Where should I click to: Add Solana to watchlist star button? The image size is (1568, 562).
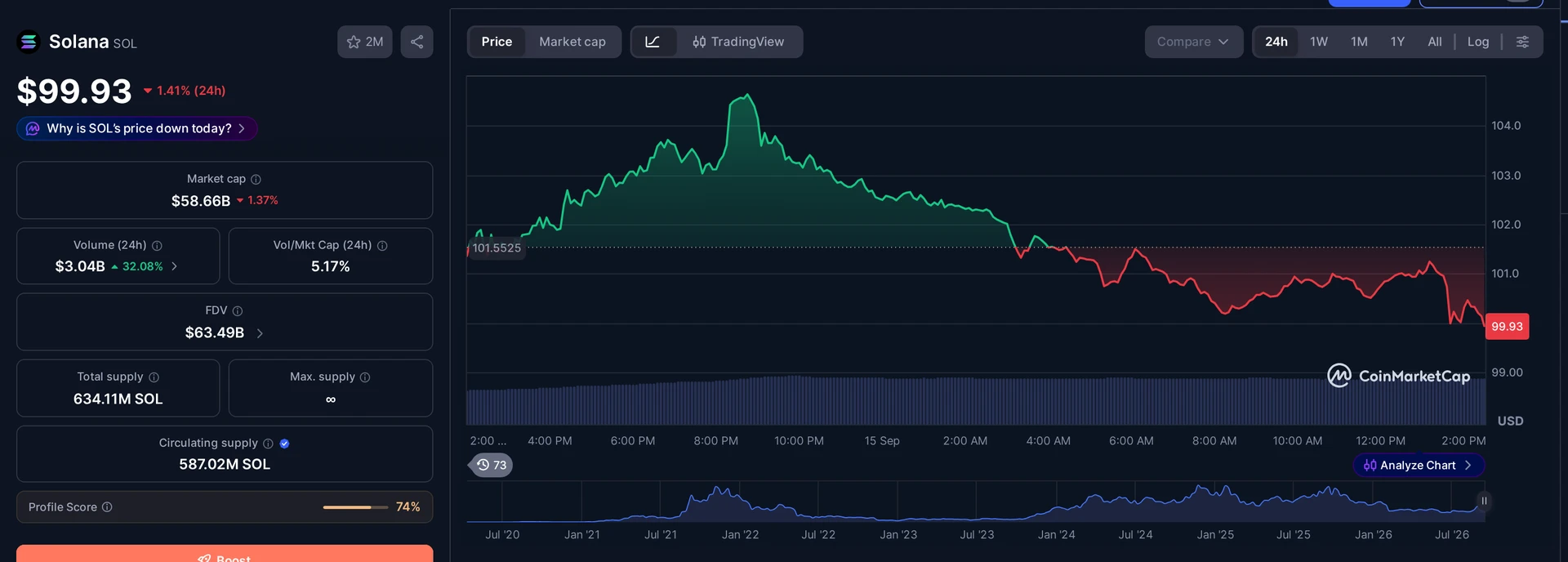click(365, 42)
